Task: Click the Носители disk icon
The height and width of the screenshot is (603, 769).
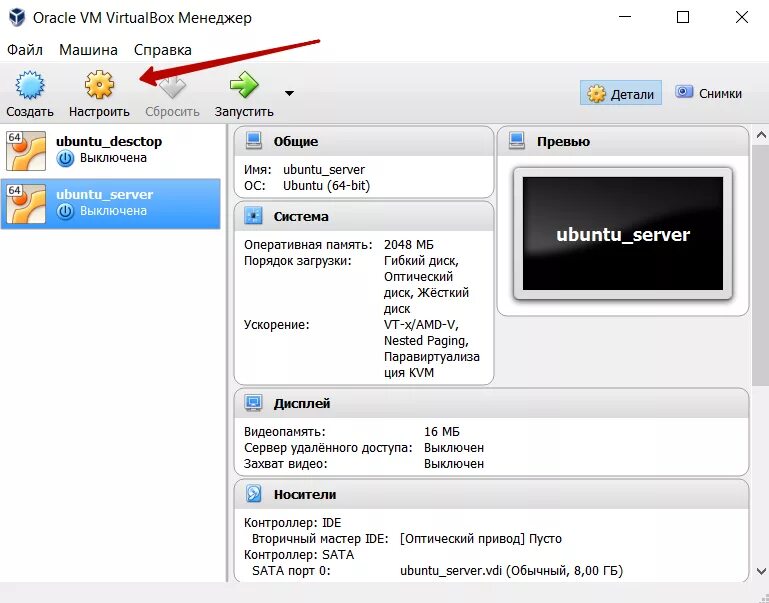Action: coord(254,494)
